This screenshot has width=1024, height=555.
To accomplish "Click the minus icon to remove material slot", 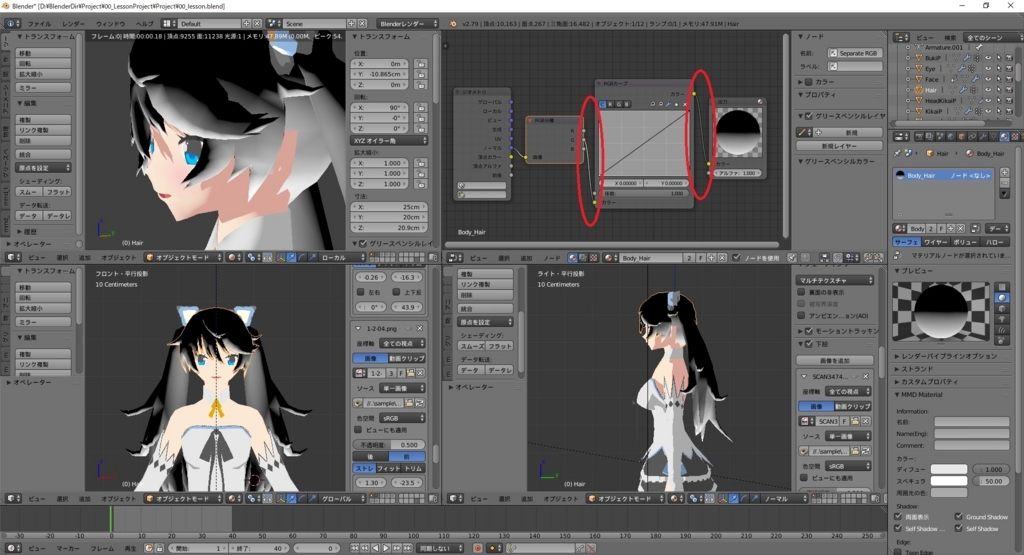I will [x=1005, y=183].
